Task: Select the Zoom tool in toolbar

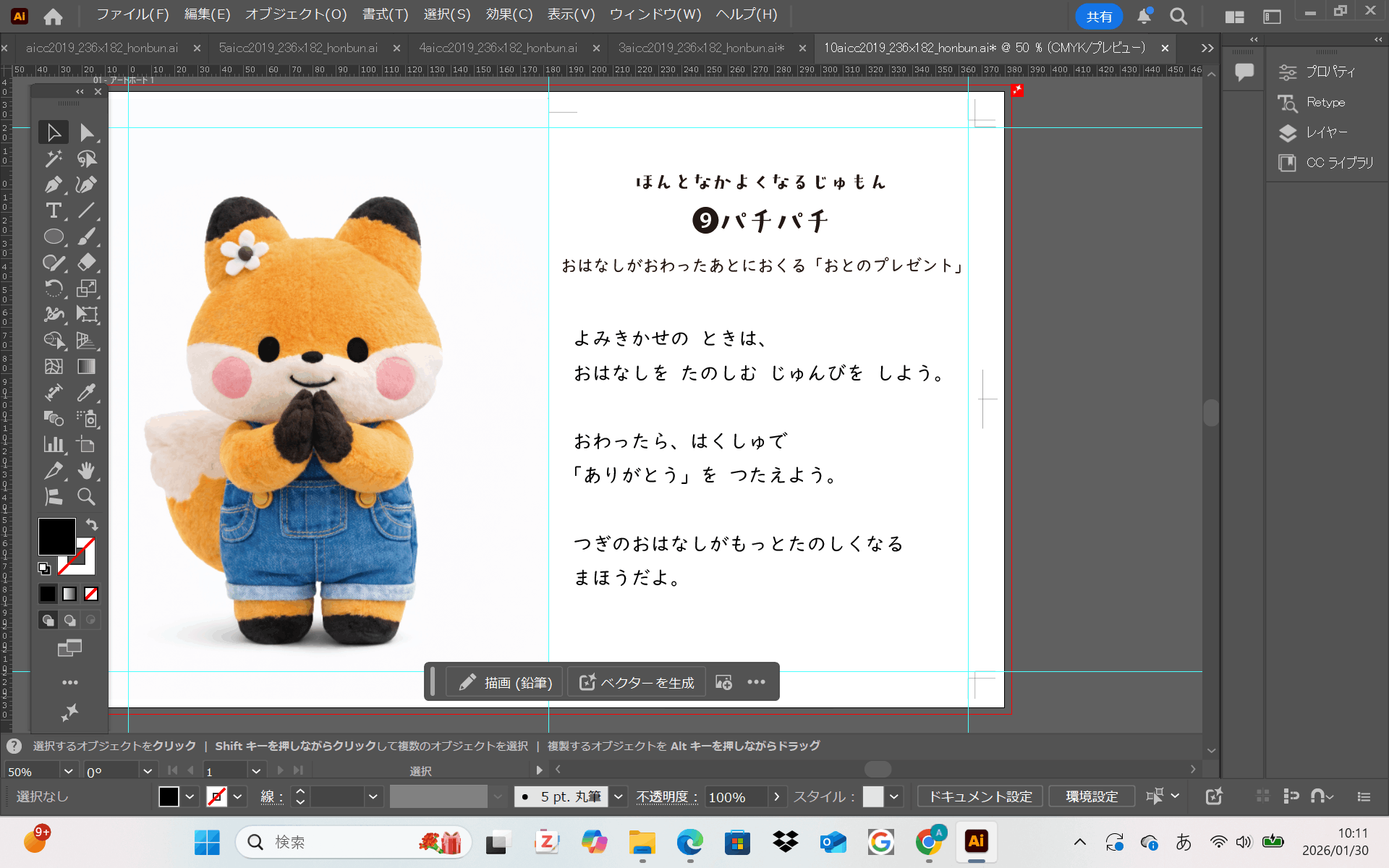Action: [86, 497]
